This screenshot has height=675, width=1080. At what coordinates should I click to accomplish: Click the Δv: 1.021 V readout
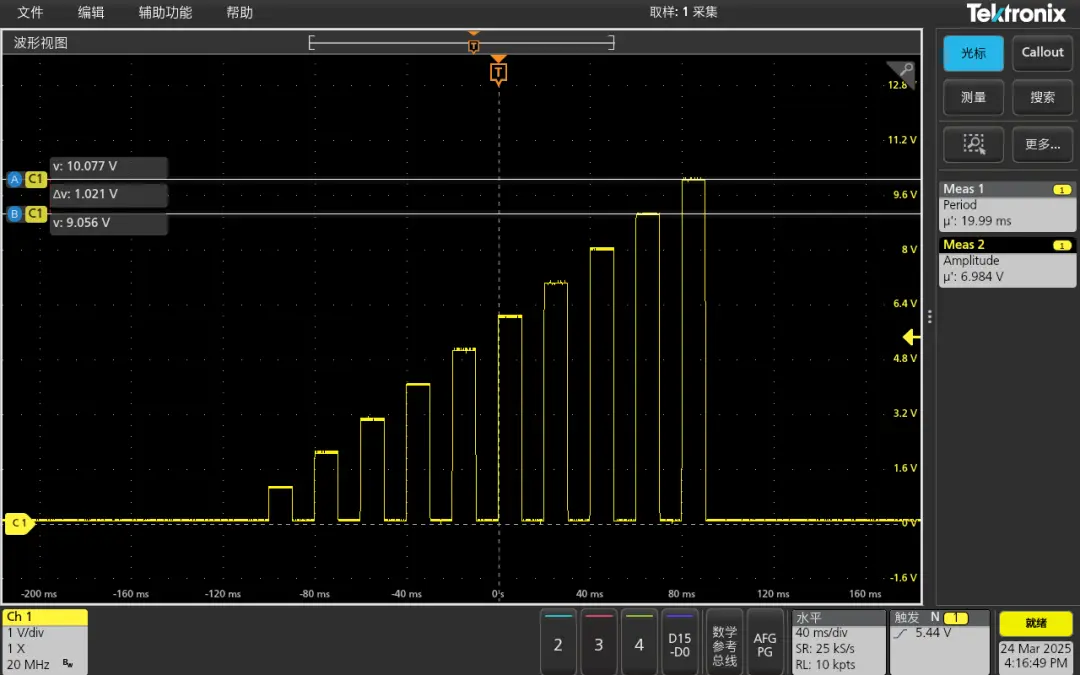coord(109,195)
